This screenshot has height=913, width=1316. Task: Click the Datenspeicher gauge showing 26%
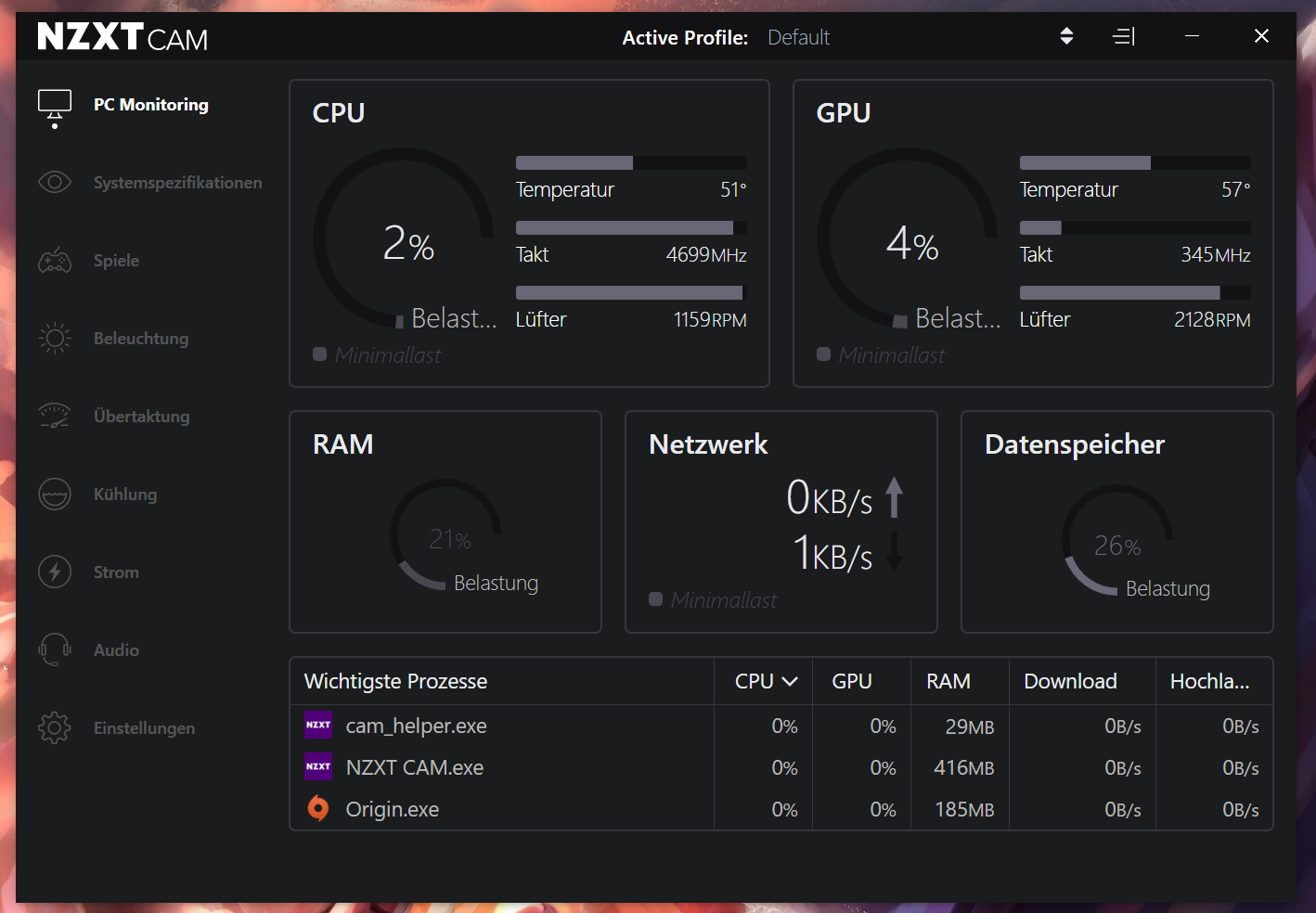coord(1117,540)
